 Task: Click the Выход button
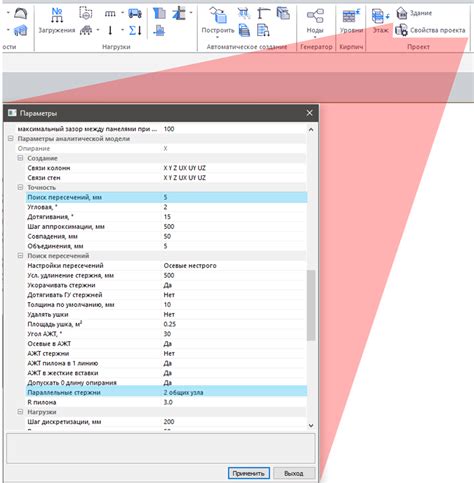tap(294, 473)
